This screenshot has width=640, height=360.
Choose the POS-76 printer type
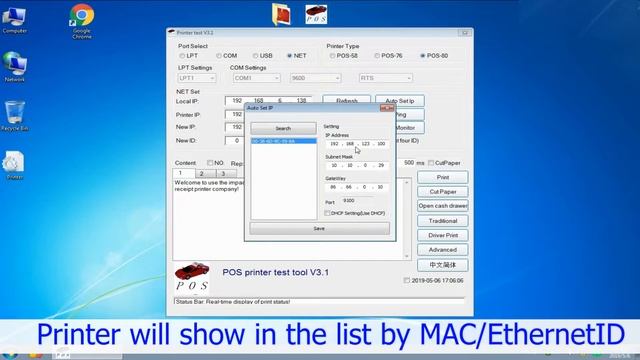(x=377, y=56)
